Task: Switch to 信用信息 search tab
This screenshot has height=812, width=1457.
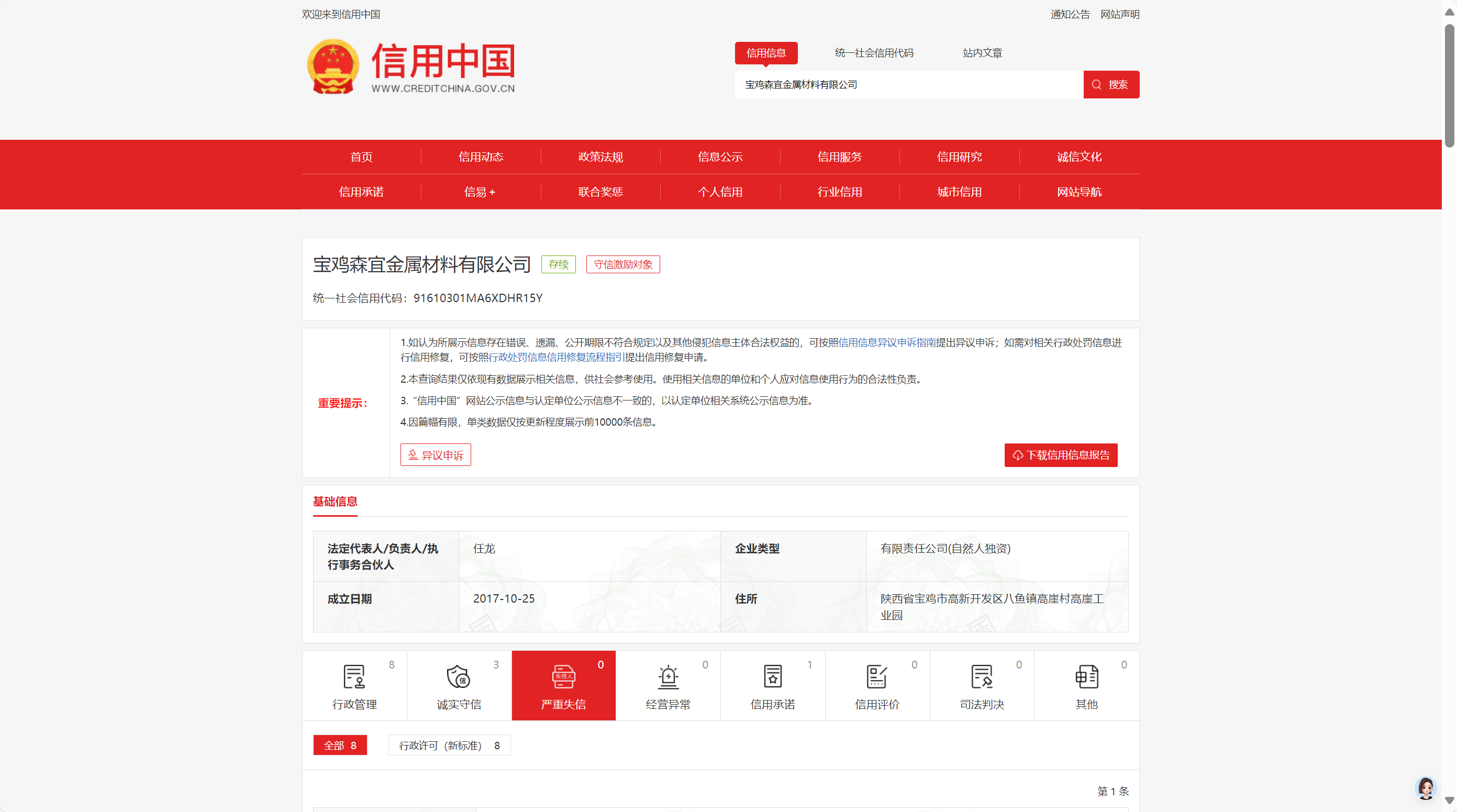Action: (766, 52)
